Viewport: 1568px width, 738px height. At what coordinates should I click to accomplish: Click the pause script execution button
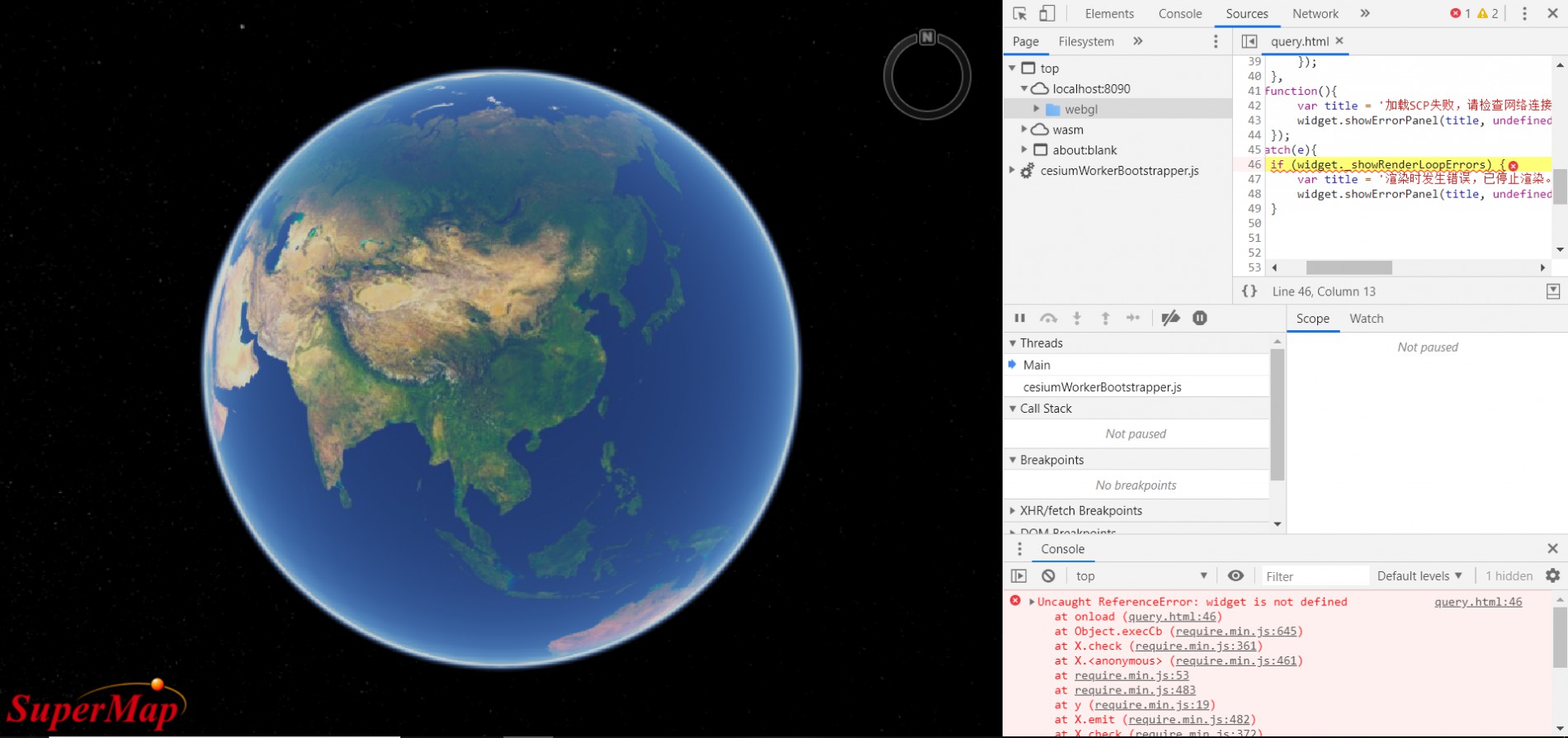[x=1020, y=319]
